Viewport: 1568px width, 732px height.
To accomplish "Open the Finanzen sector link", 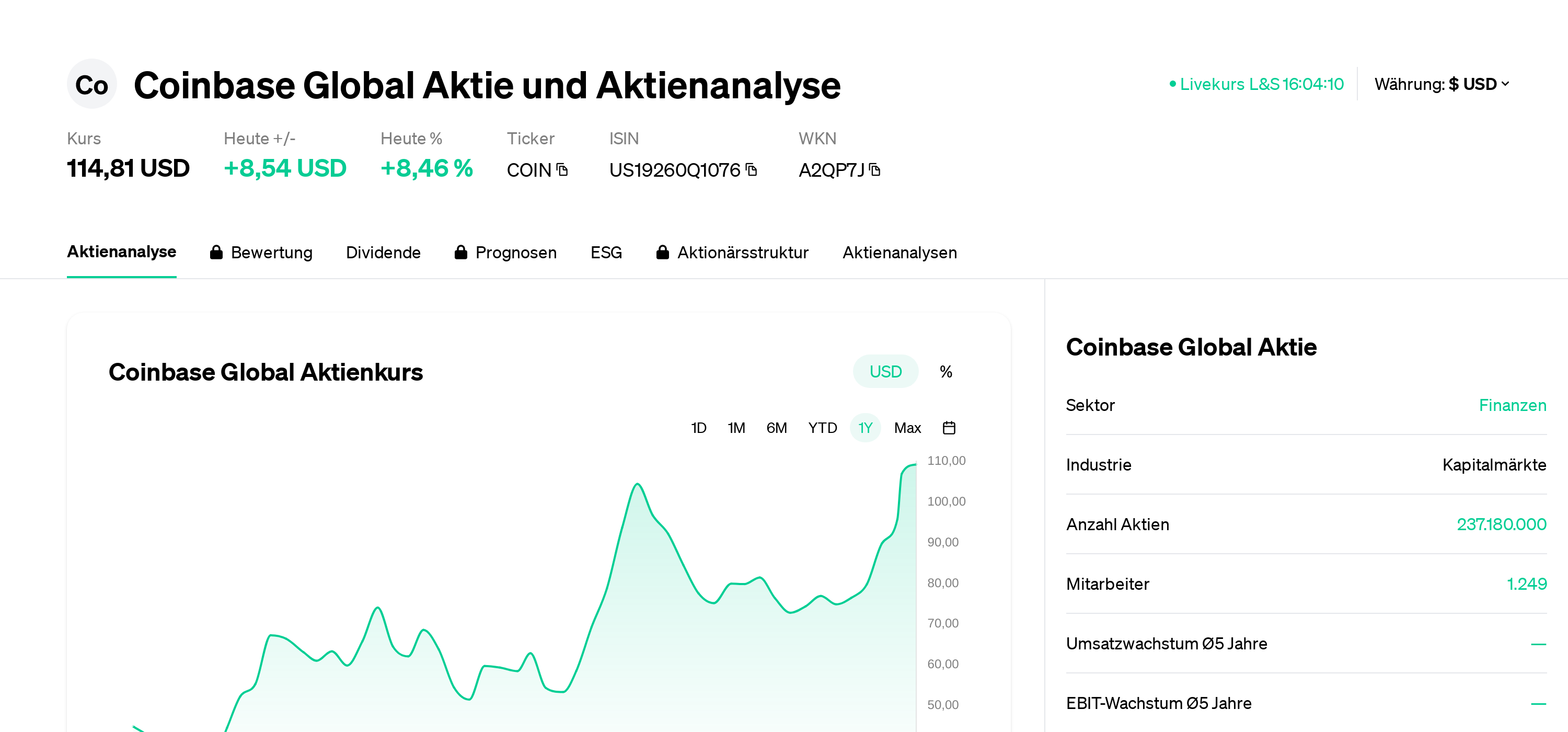I will point(1513,405).
